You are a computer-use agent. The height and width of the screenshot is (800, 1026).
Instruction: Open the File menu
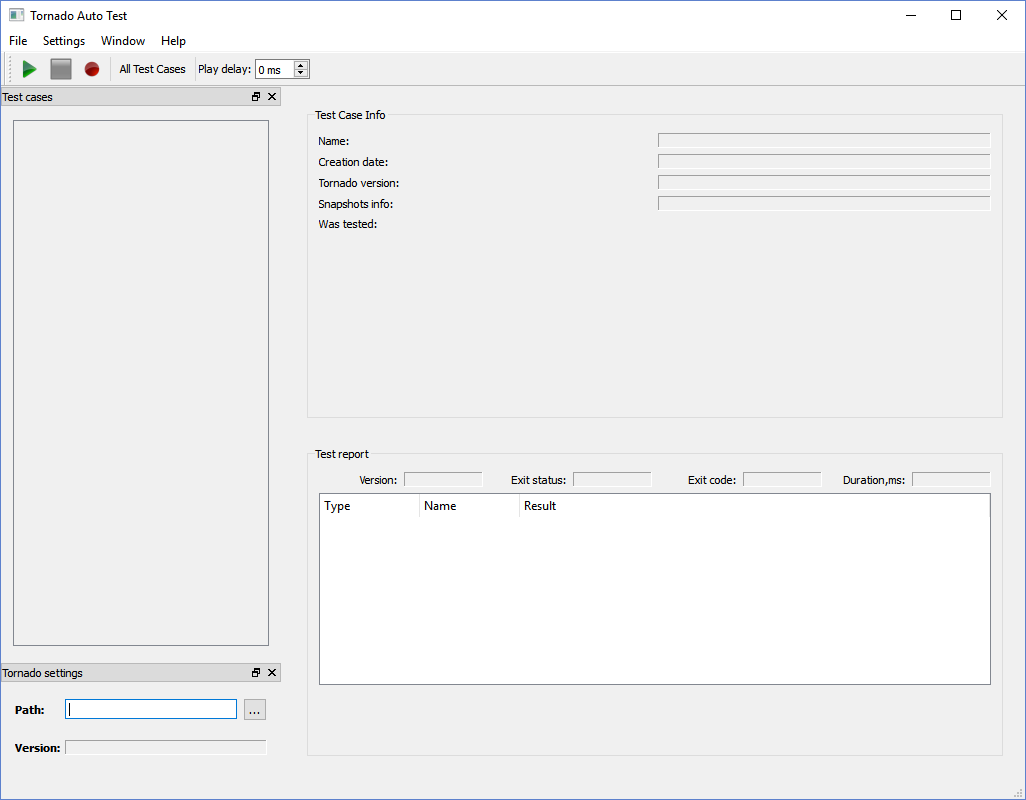point(18,41)
